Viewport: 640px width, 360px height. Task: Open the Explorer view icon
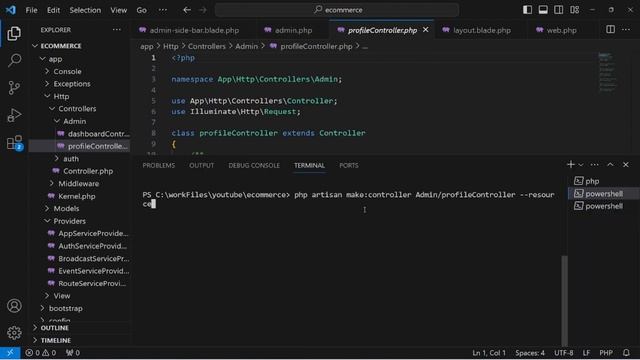(14, 33)
